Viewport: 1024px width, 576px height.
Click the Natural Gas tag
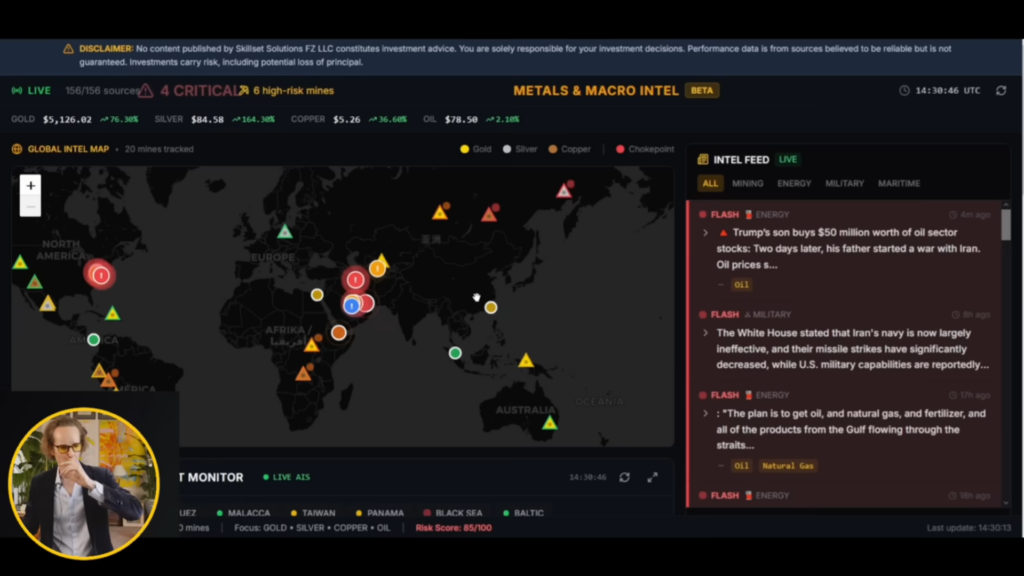788,466
